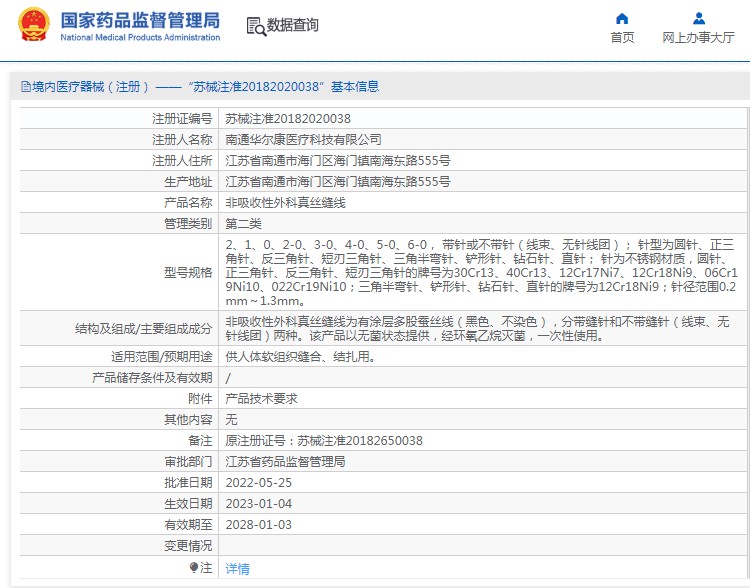Click registrant name 南通华尔康医疗科技有限公司
This screenshot has width=750, height=588.
point(303,140)
